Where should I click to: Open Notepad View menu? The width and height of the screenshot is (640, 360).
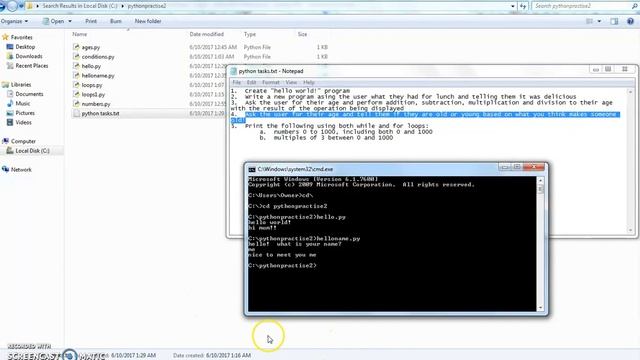(x=291, y=82)
